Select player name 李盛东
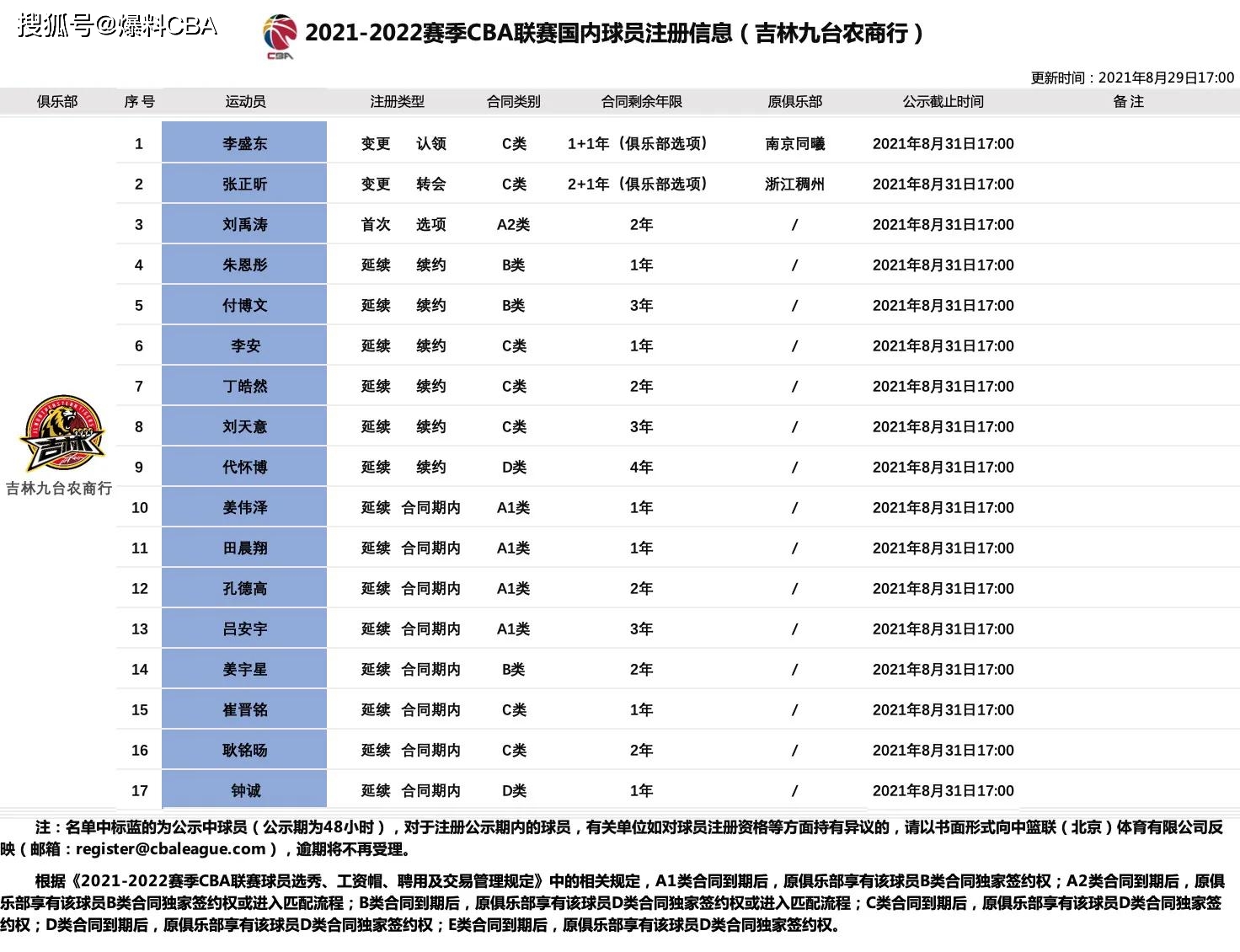The image size is (1240, 952). pos(244,144)
